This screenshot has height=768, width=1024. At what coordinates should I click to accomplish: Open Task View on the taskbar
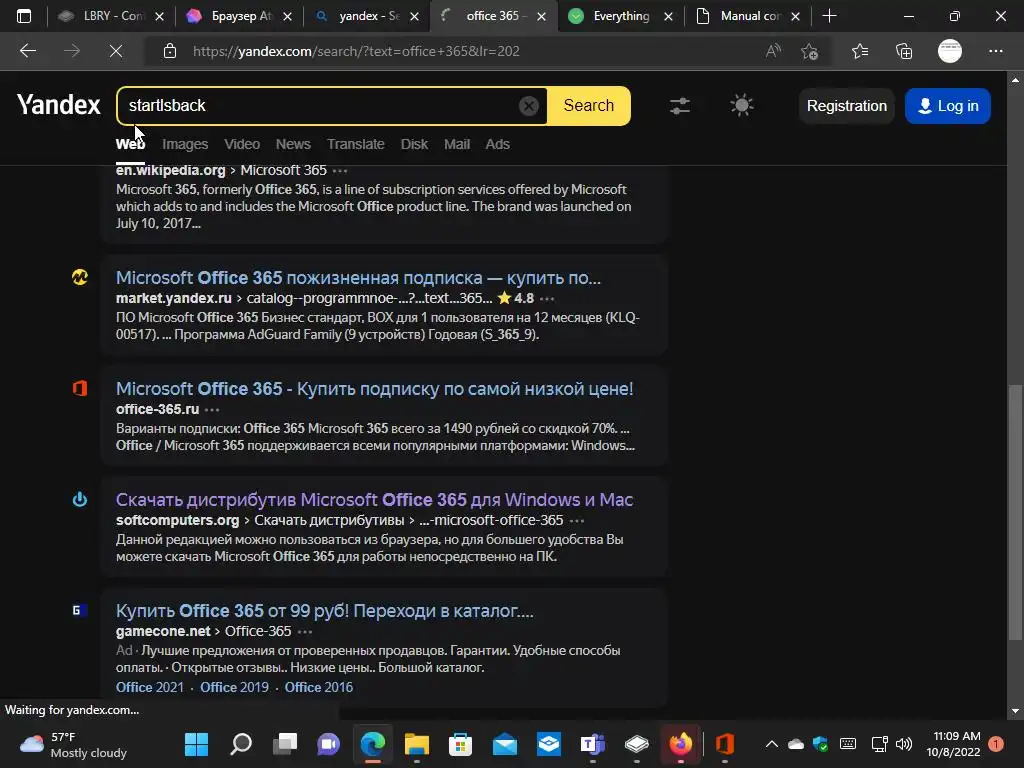coord(285,744)
